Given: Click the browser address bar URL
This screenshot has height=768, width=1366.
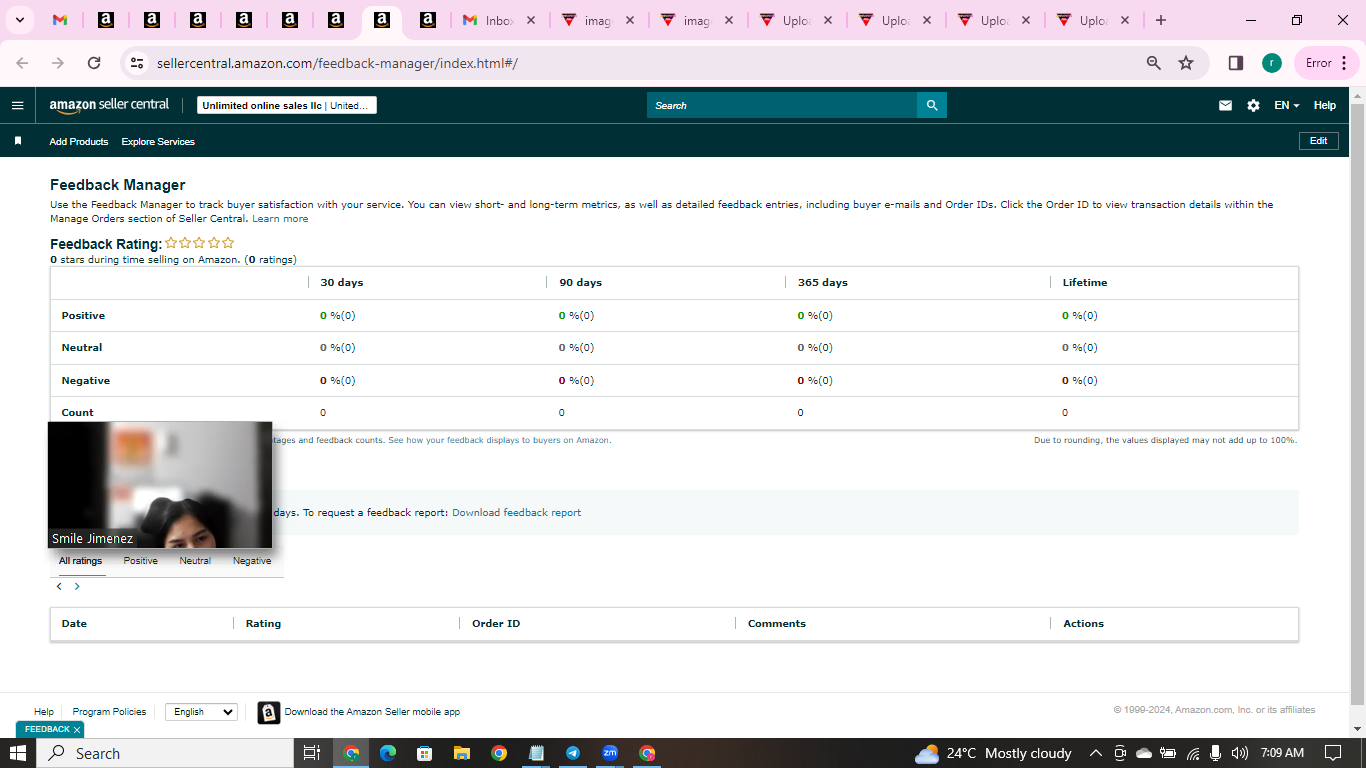Looking at the screenshot, I should pyautogui.click(x=337, y=63).
